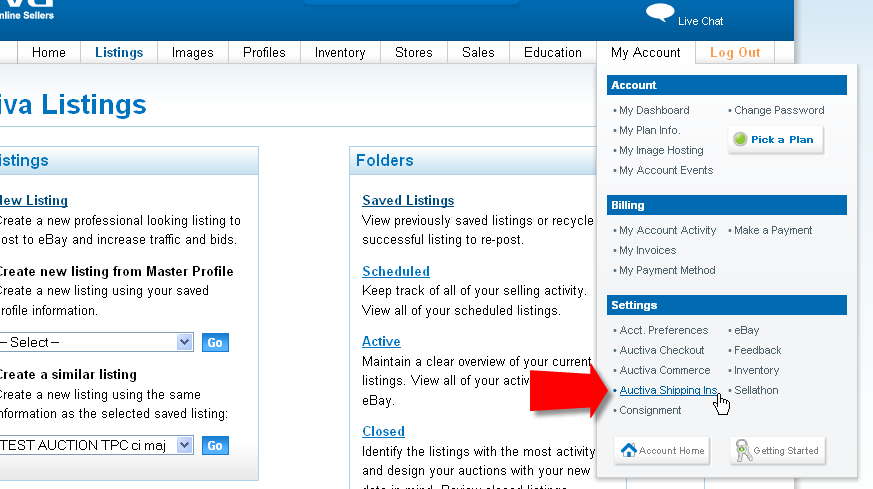The image size is (873, 489).
Task: Open the My Account menu tab
Action: [646, 52]
